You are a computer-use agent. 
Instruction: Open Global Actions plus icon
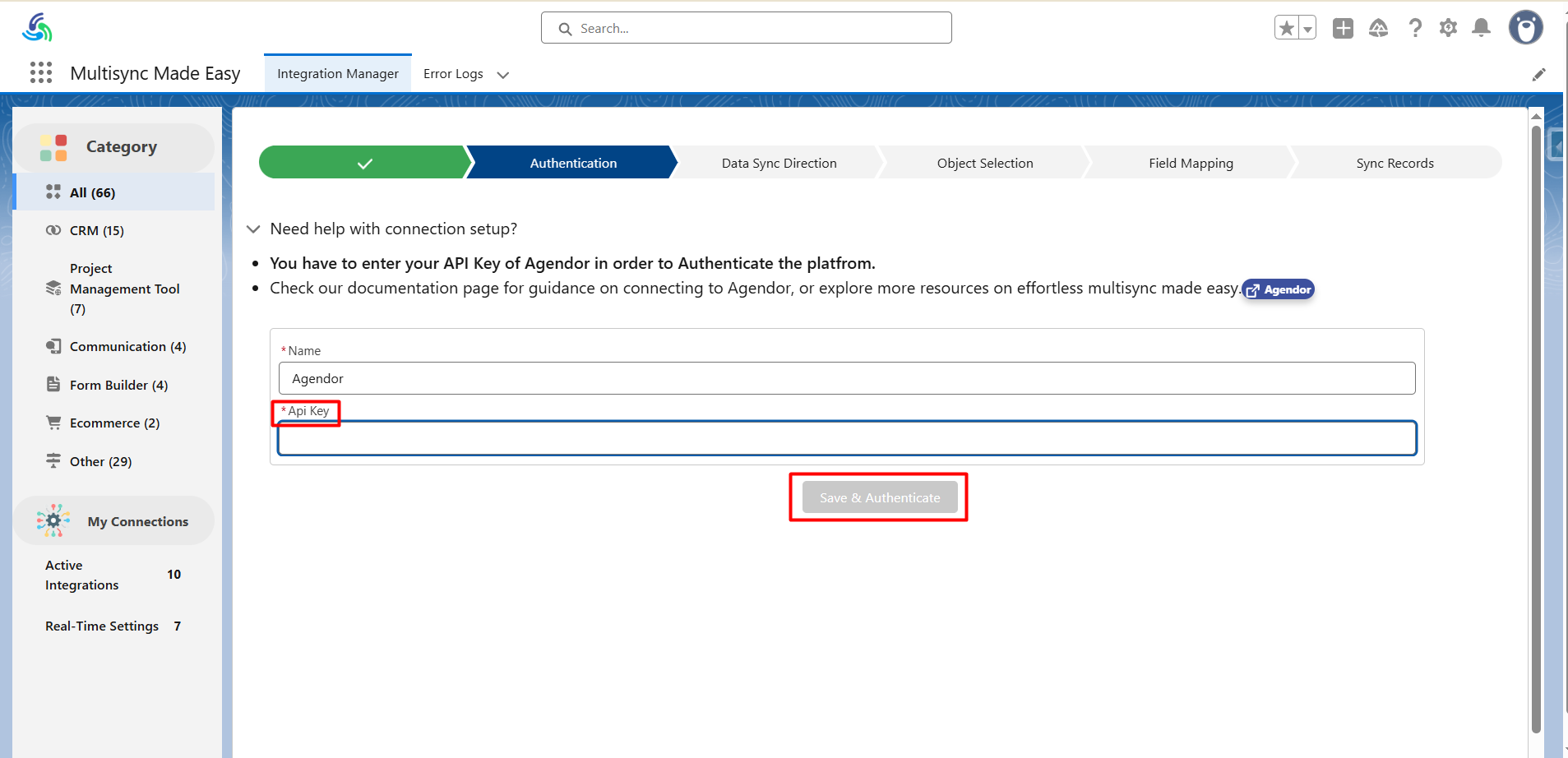tap(1343, 28)
